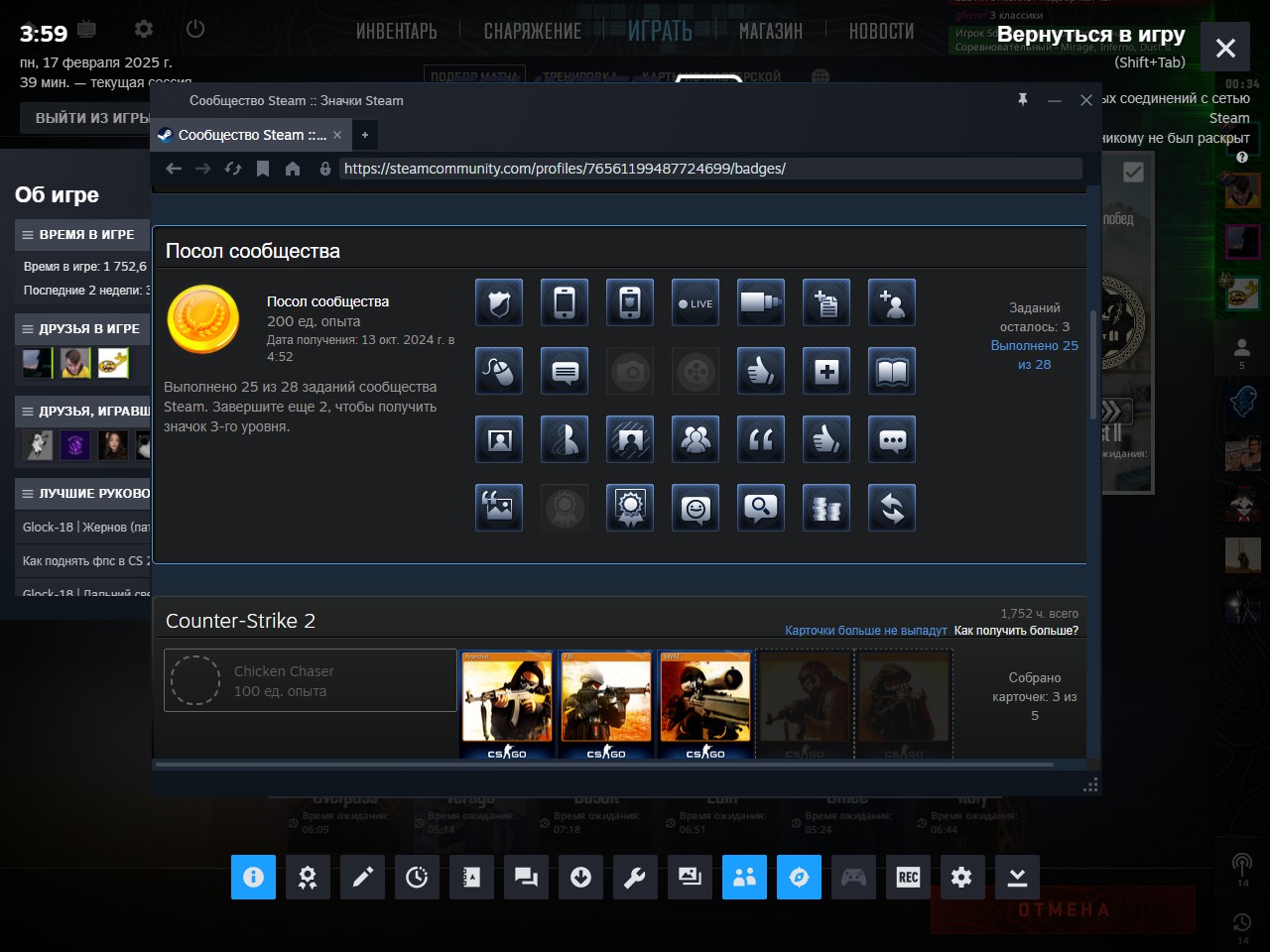This screenshot has width=1270, height=952.
Task: Click the add-to-wishlist document-plus badge
Action: 826,302
